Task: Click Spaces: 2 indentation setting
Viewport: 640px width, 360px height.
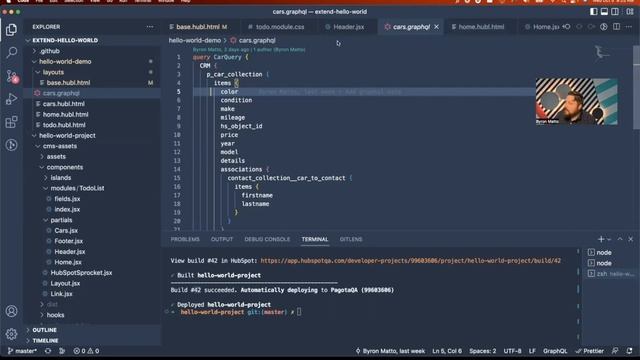Action: tap(482, 351)
